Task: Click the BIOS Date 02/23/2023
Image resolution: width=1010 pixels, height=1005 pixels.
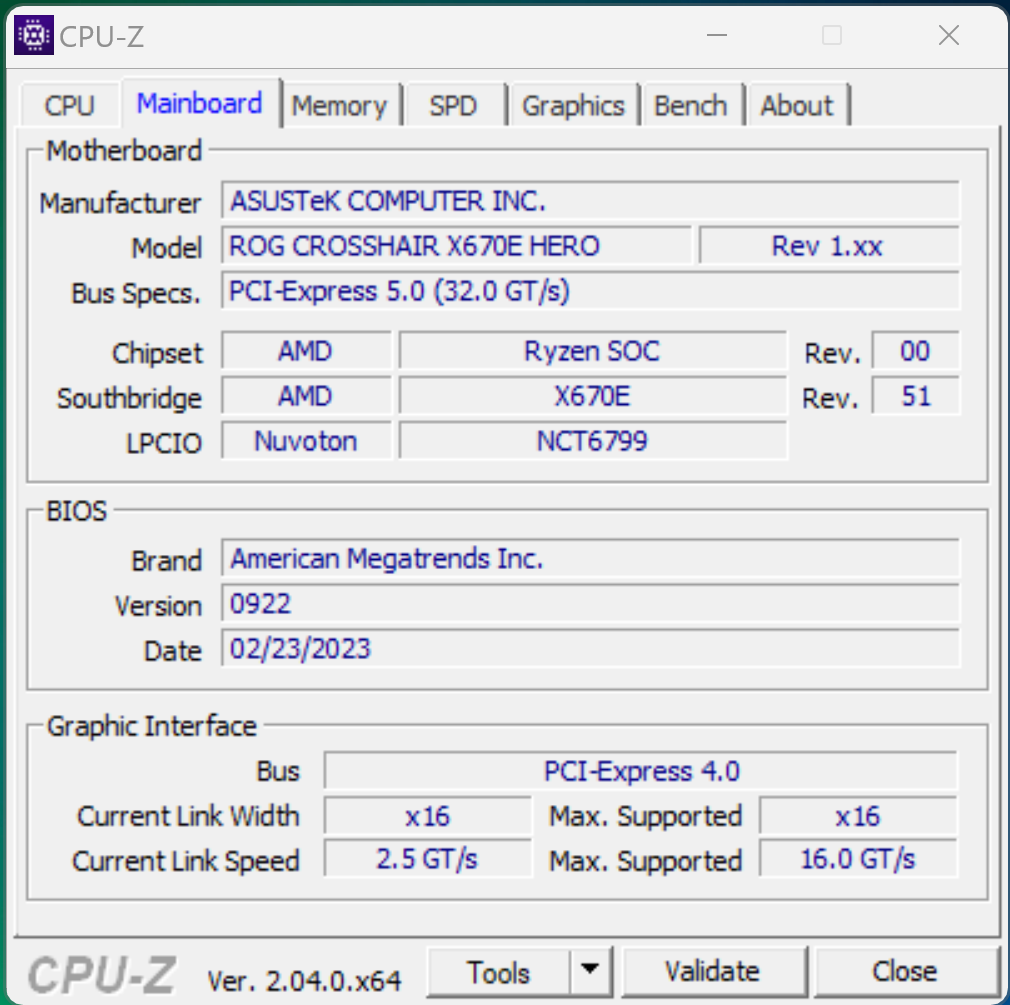Action: (x=590, y=649)
